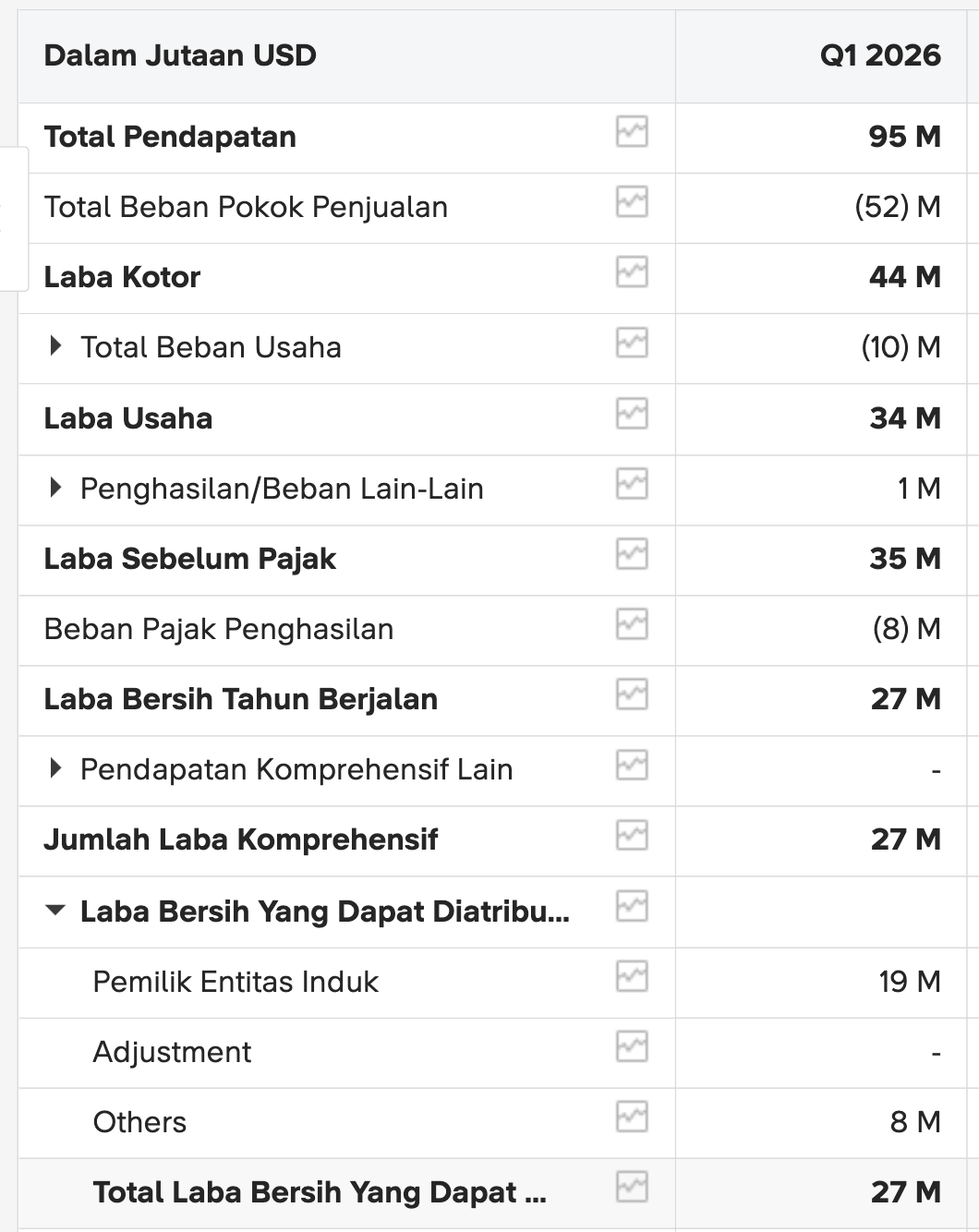This screenshot has height=1232, width=979.
Task: Expand Penghasilan/Beban Lain-Lain details
Action: point(55,488)
